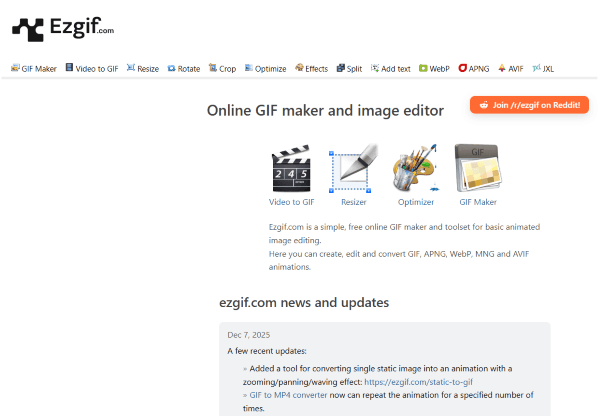Click the Effects palette icon in navigation
The image size is (600, 416).
[x=299, y=68]
